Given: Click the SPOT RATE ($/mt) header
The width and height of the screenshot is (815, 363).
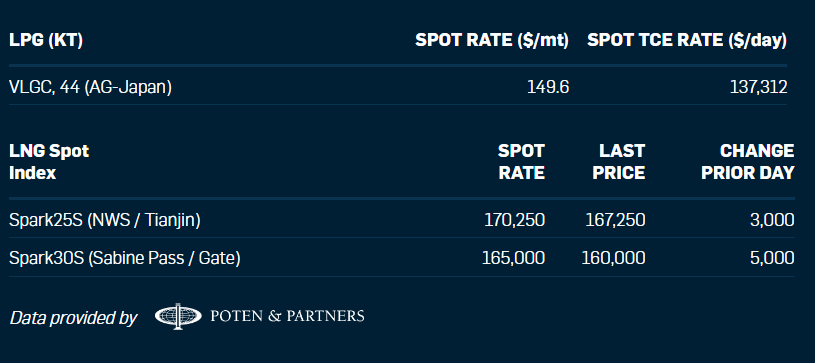Looking at the screenshot, I should (x=492, y=41).
